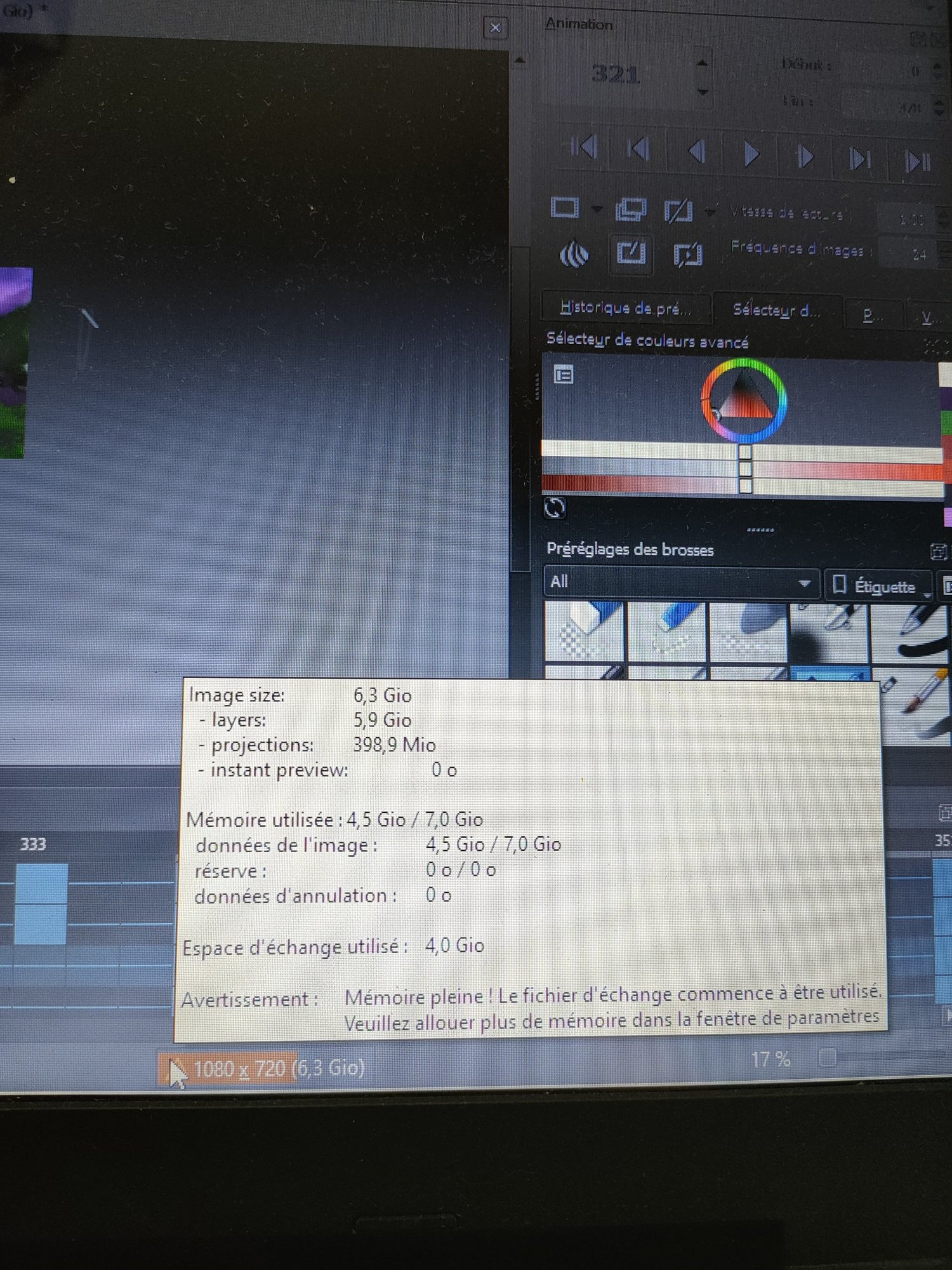Play the animation
This screenshot has width=952, height=1270.
click(x=751, y=154)
